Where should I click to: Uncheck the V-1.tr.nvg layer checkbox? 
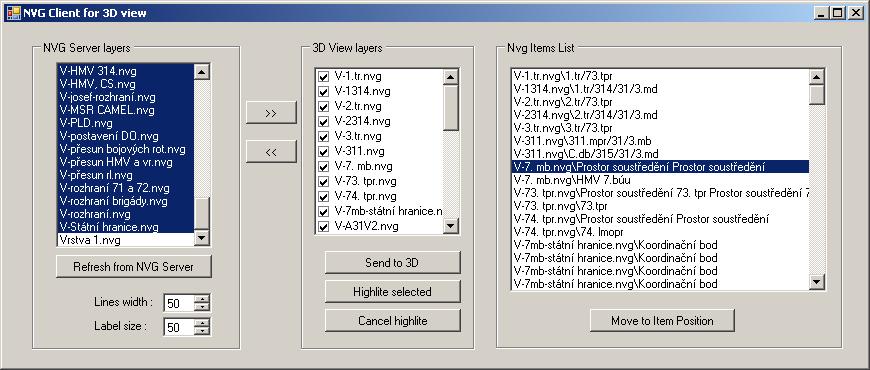coord(323,77)
